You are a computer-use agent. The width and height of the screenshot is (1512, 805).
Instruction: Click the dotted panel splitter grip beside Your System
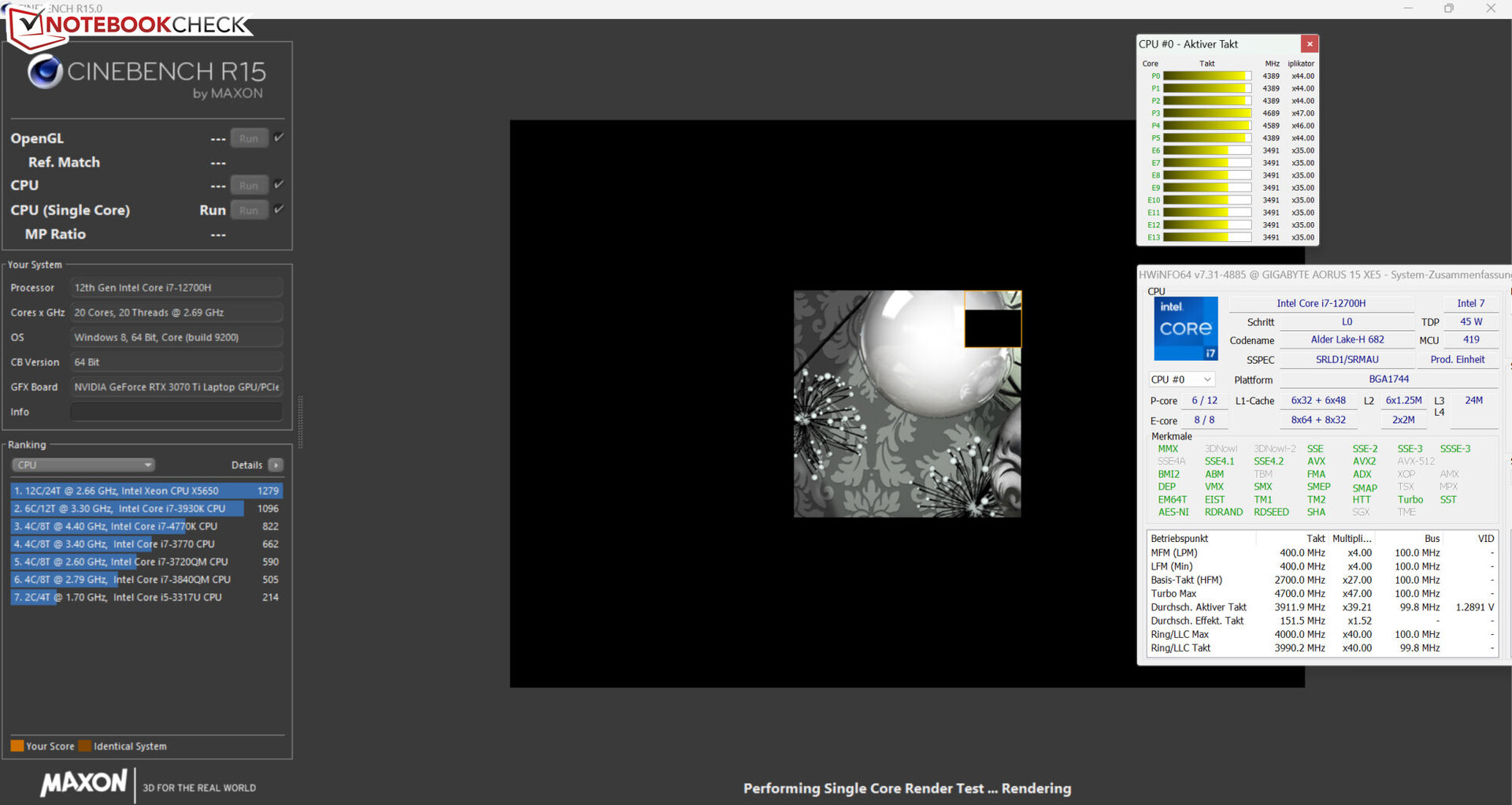pyautogui.click(x=300, y=422)
